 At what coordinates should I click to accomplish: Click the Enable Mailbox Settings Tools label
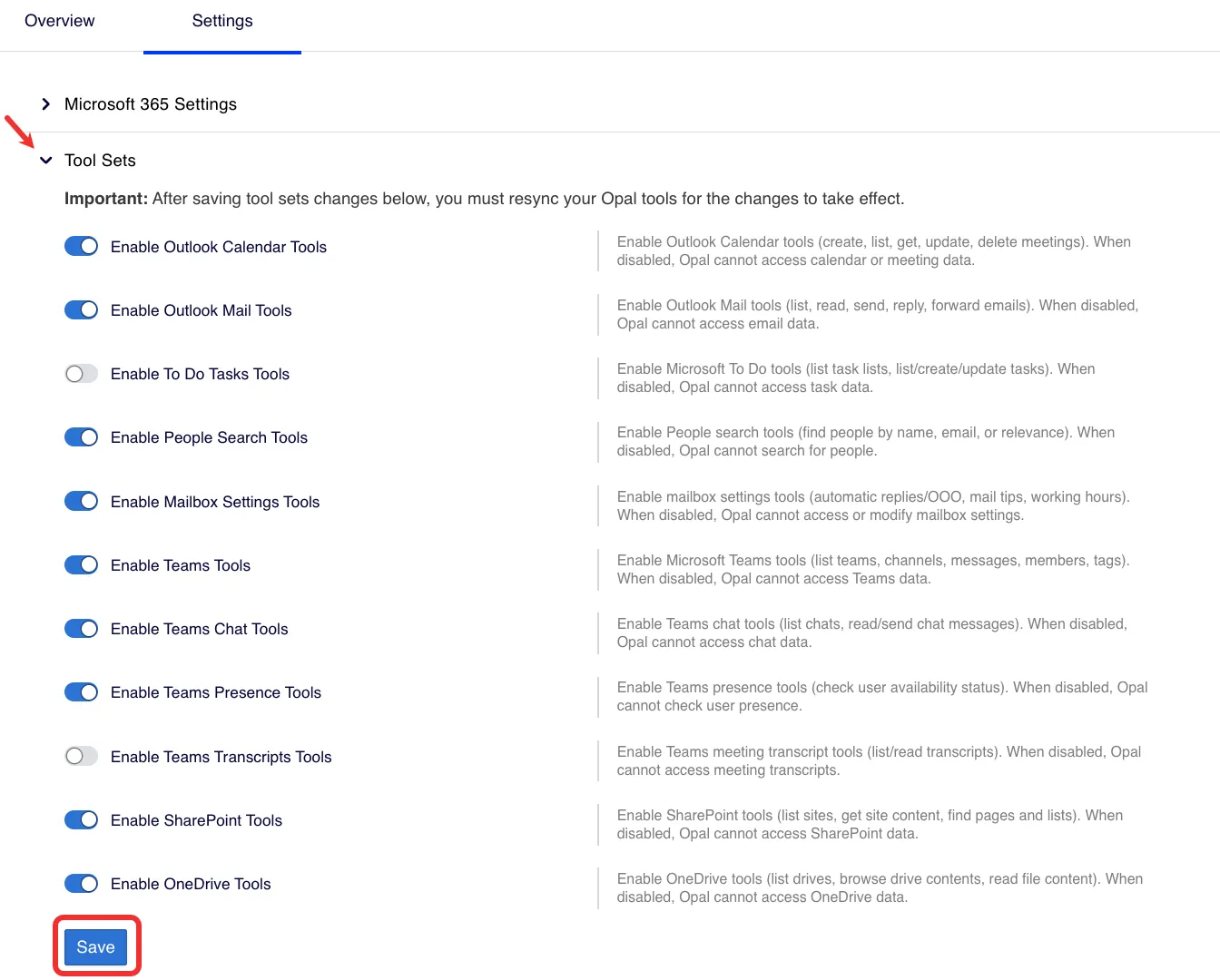pyautogui.click(x=215, y=502)
